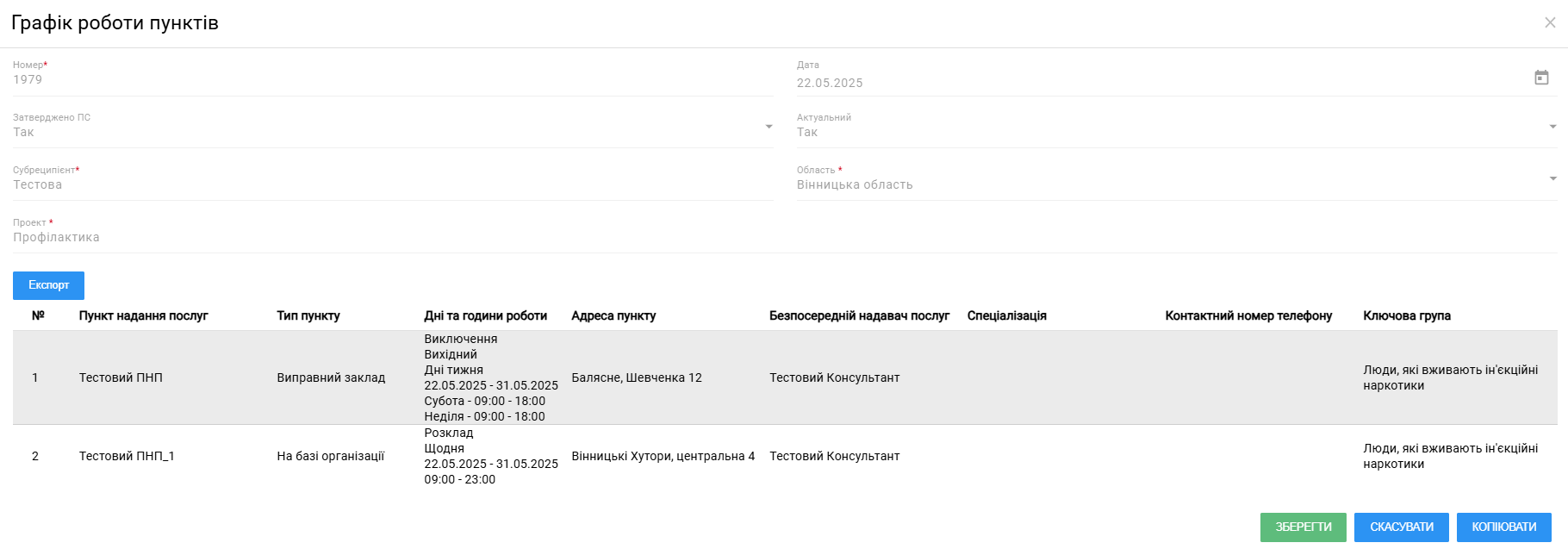Duplicate the schedule using КОПІЮВАТИ
The height and width of the screenshot is (549, 1568).
tap(1504, 527)
